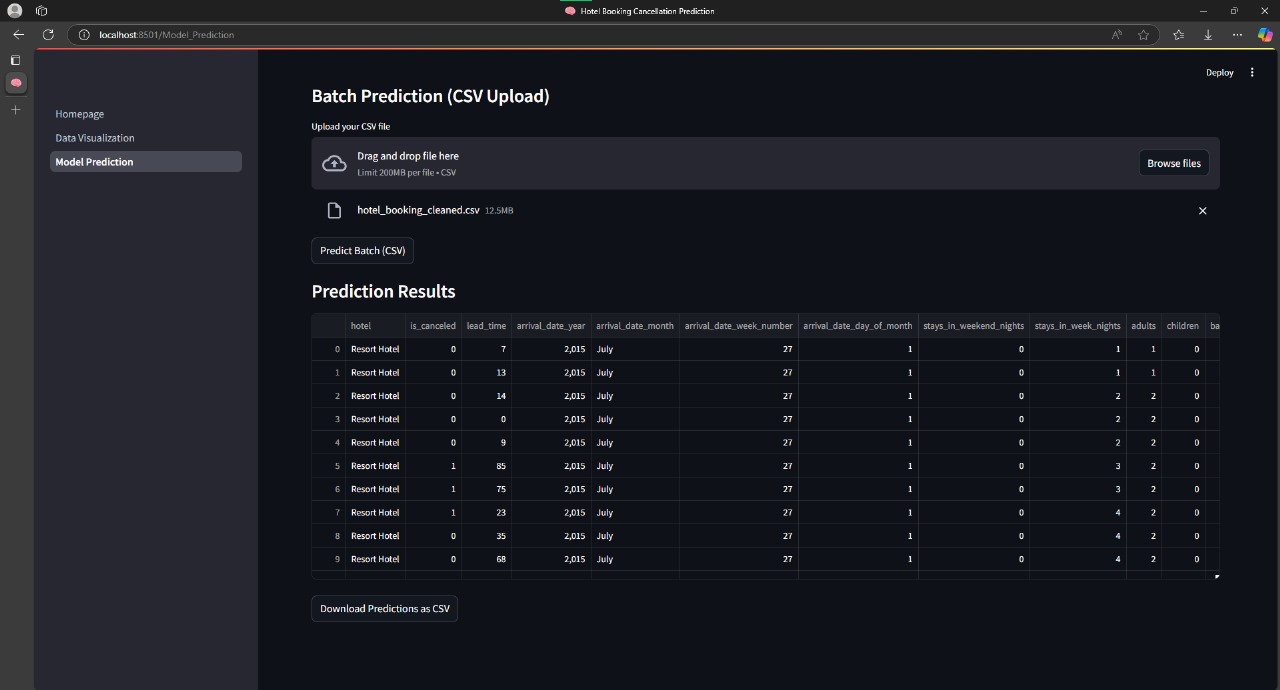The image size is (1280, 690).
Task: Sort by is_canceled column header
Action: [433, 325]
